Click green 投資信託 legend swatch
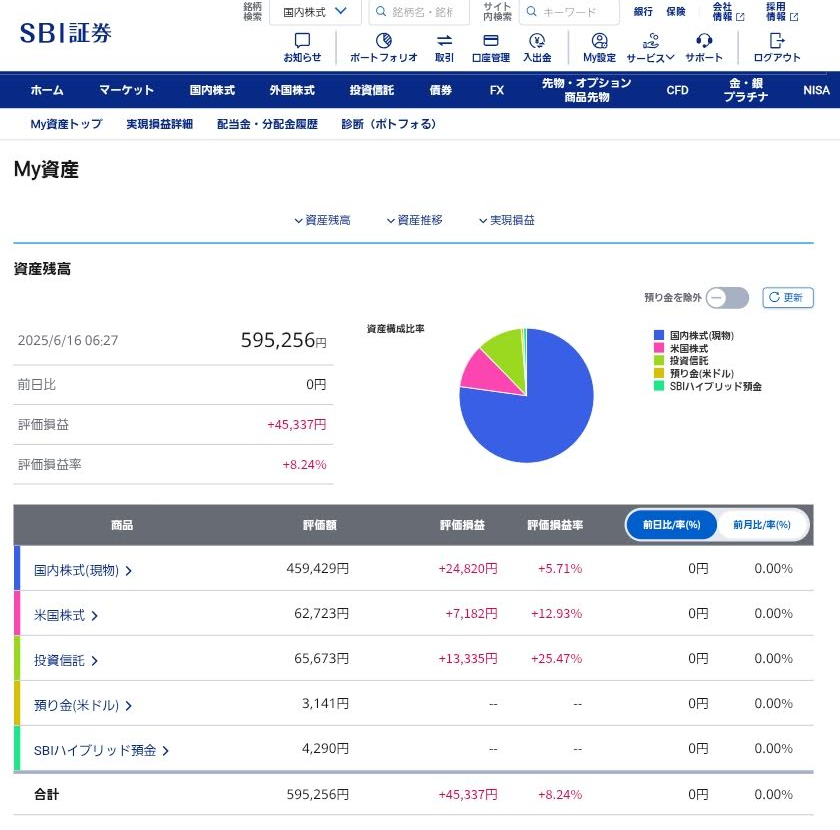Screen dimensions: 840x830 tap(659, 361)
